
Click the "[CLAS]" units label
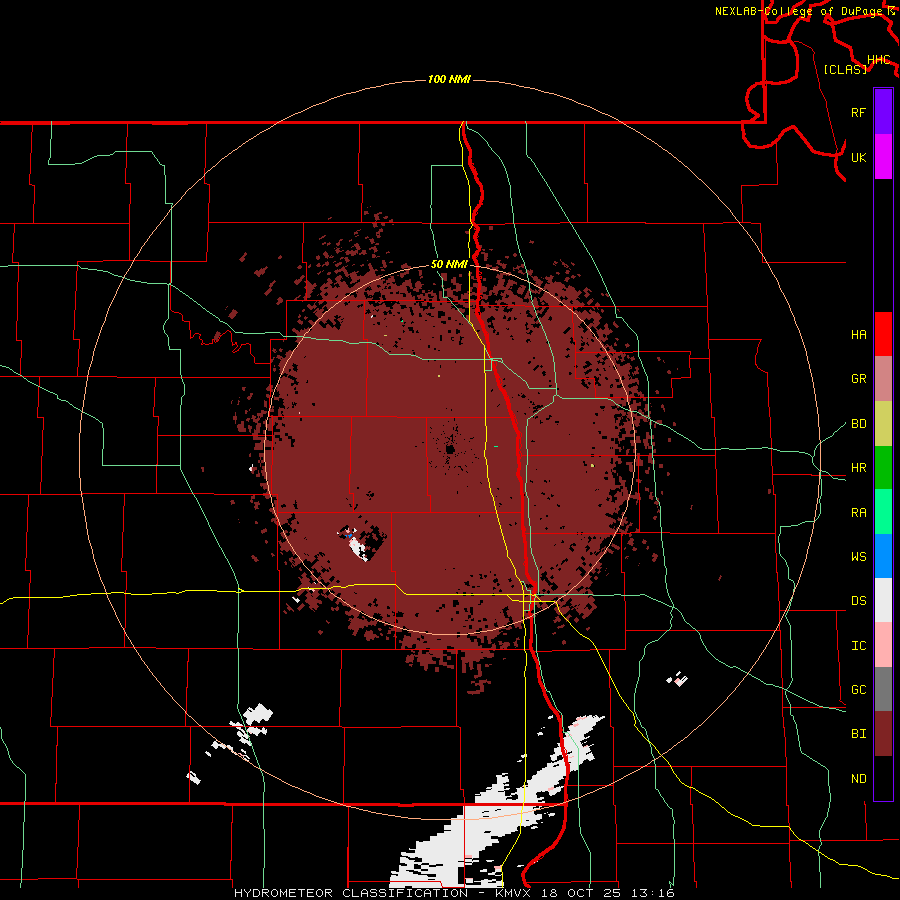coord(844,70)
